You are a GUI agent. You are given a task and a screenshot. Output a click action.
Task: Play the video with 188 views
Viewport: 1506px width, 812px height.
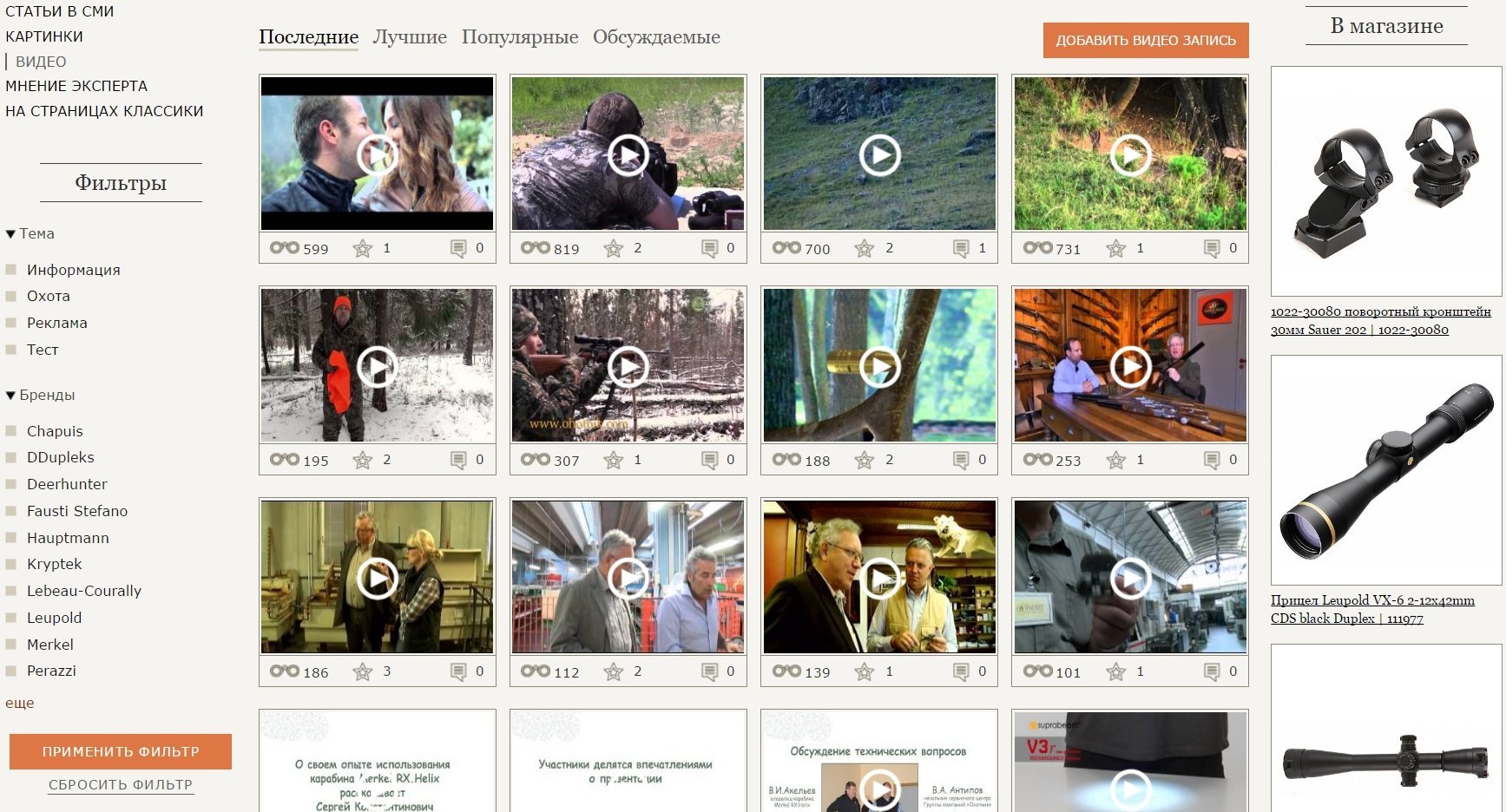879,367
